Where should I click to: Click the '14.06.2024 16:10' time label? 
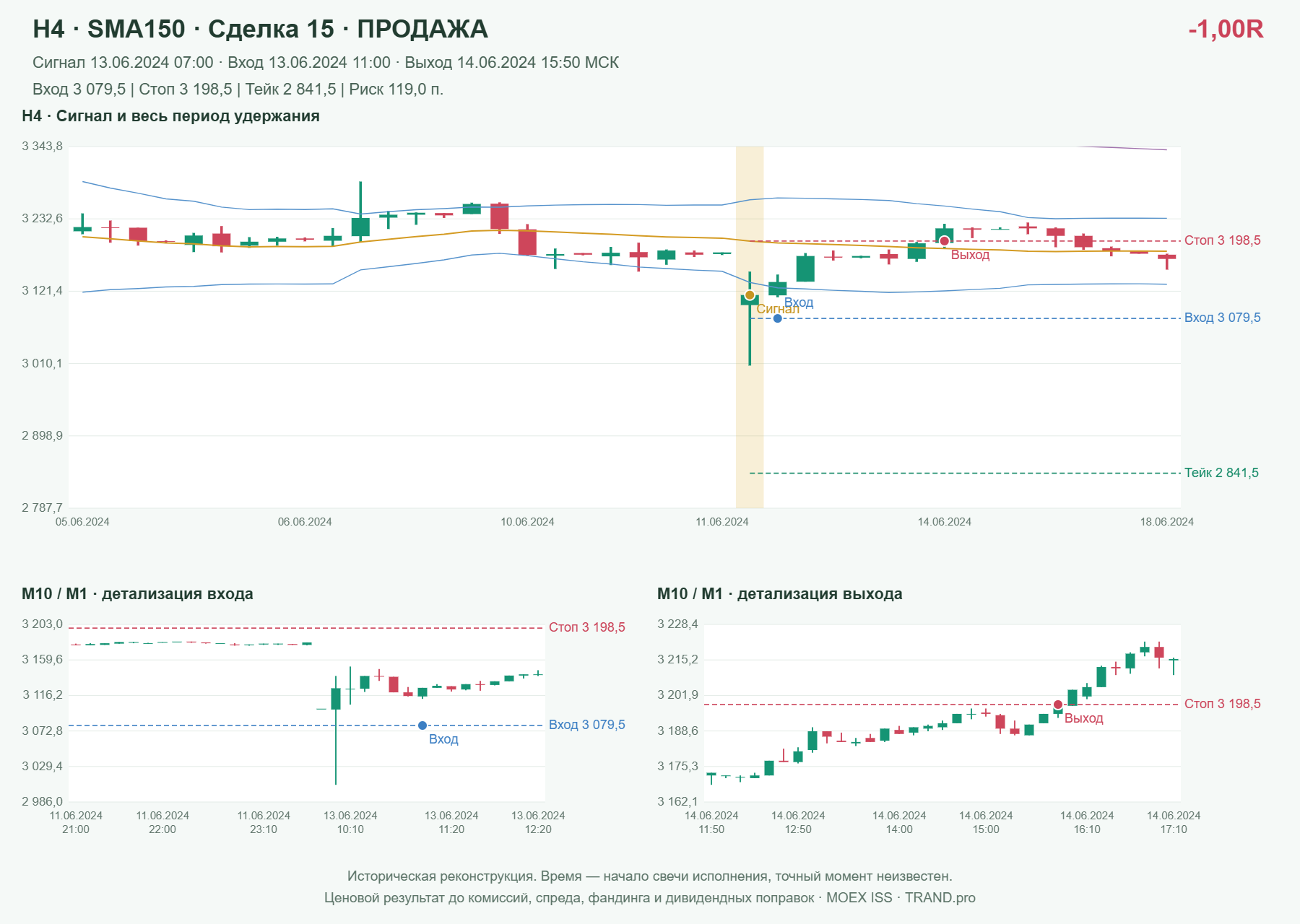click(x=1087, y=822)
